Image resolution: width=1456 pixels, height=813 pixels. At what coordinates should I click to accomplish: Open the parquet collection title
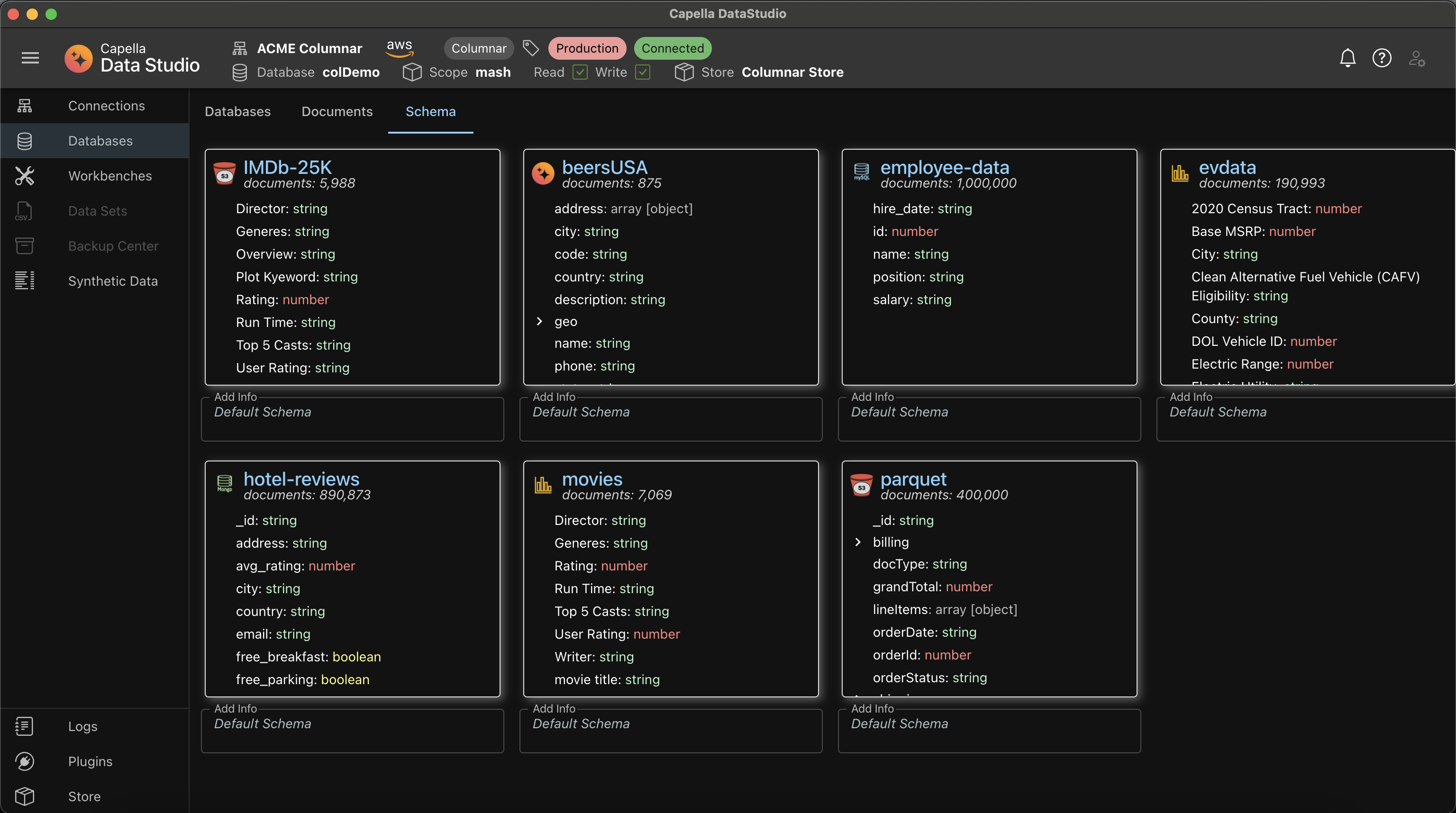point(913,479)
